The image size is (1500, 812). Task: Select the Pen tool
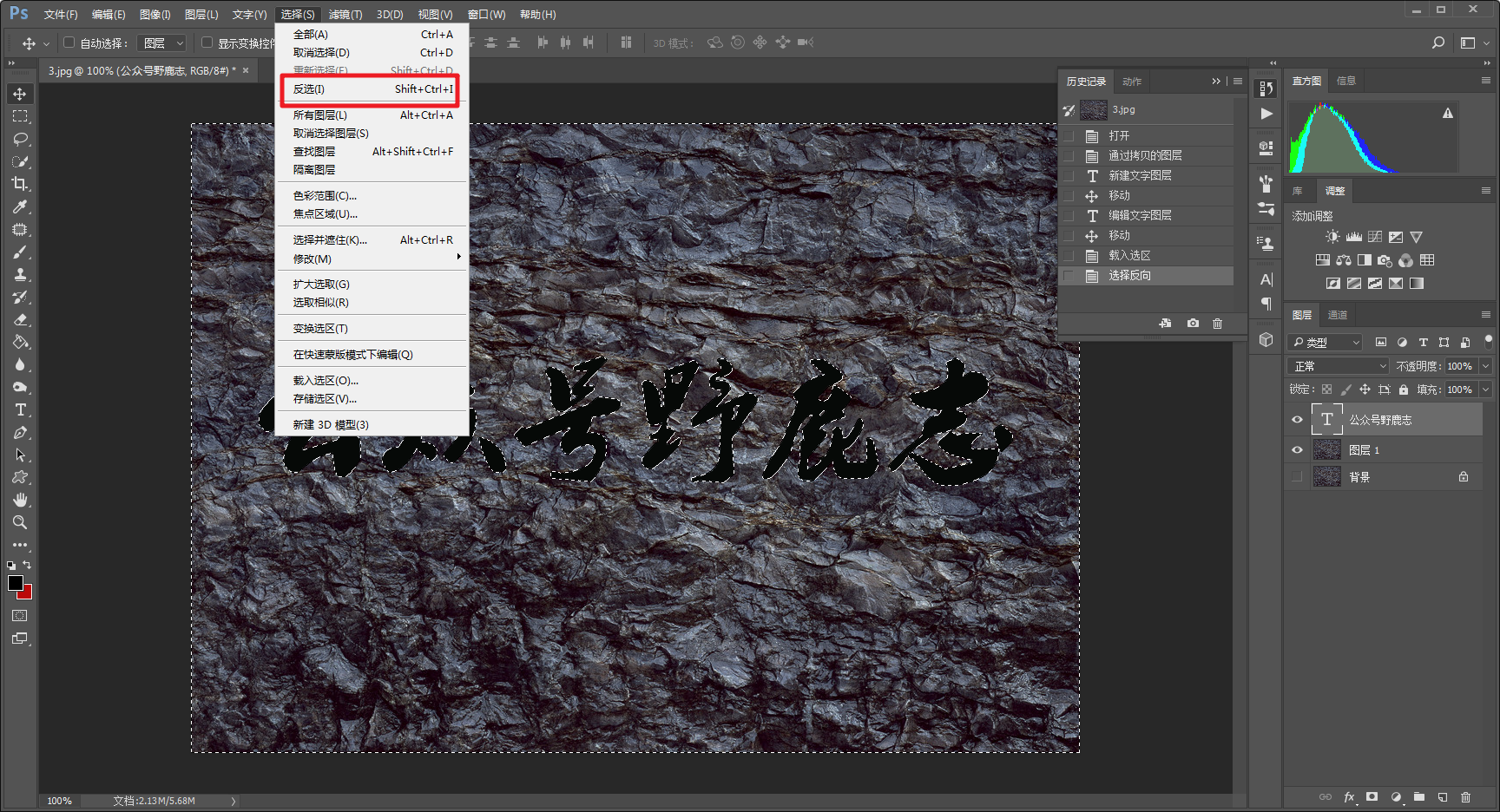20,432
